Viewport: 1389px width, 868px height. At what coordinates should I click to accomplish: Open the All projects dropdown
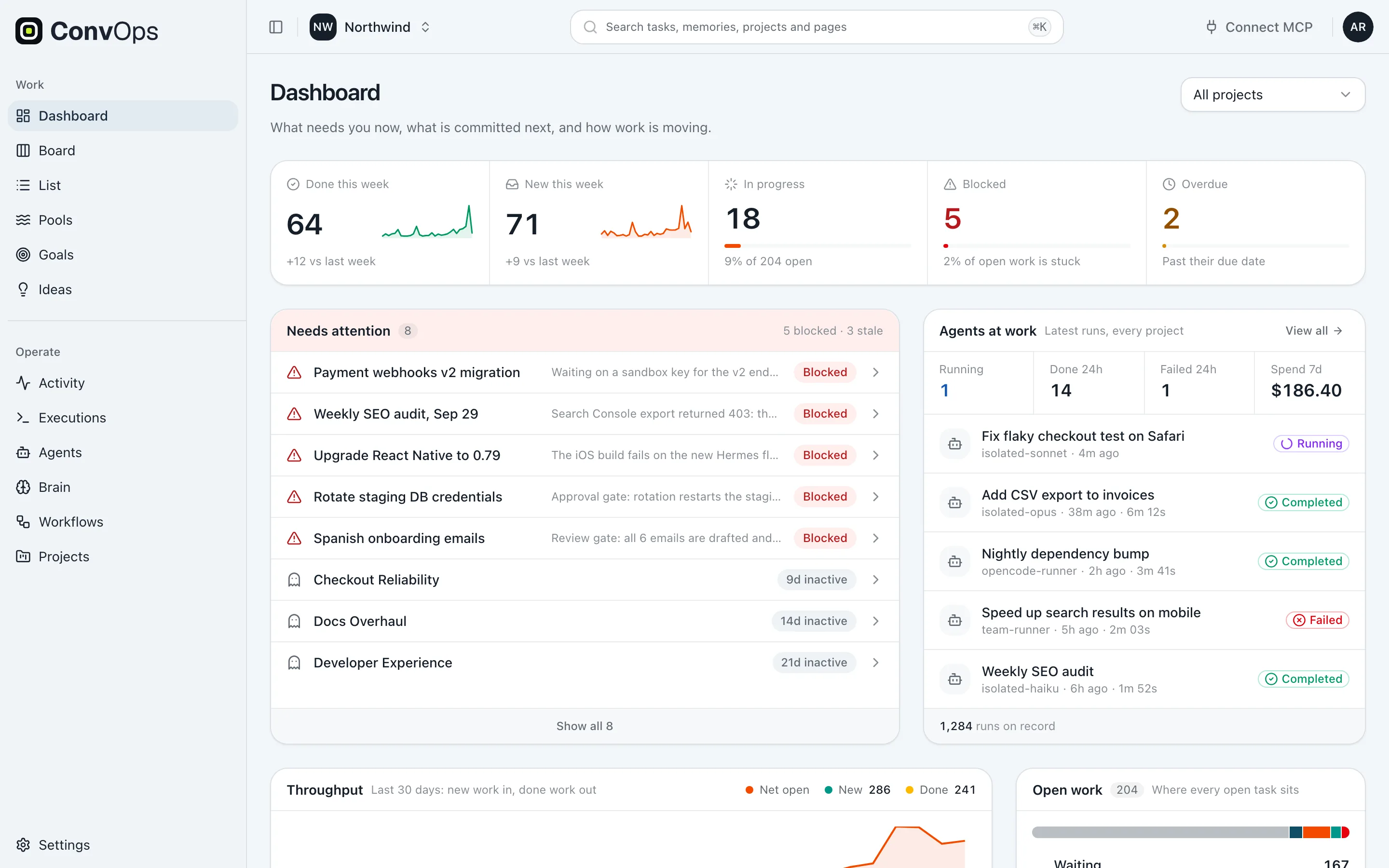pyautogui.click(x=1272, y=95)
